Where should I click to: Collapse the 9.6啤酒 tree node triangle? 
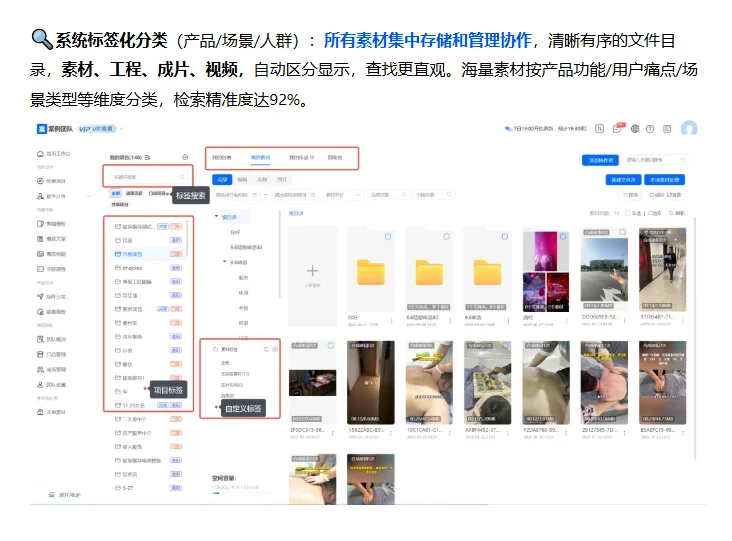click(225, 262)
